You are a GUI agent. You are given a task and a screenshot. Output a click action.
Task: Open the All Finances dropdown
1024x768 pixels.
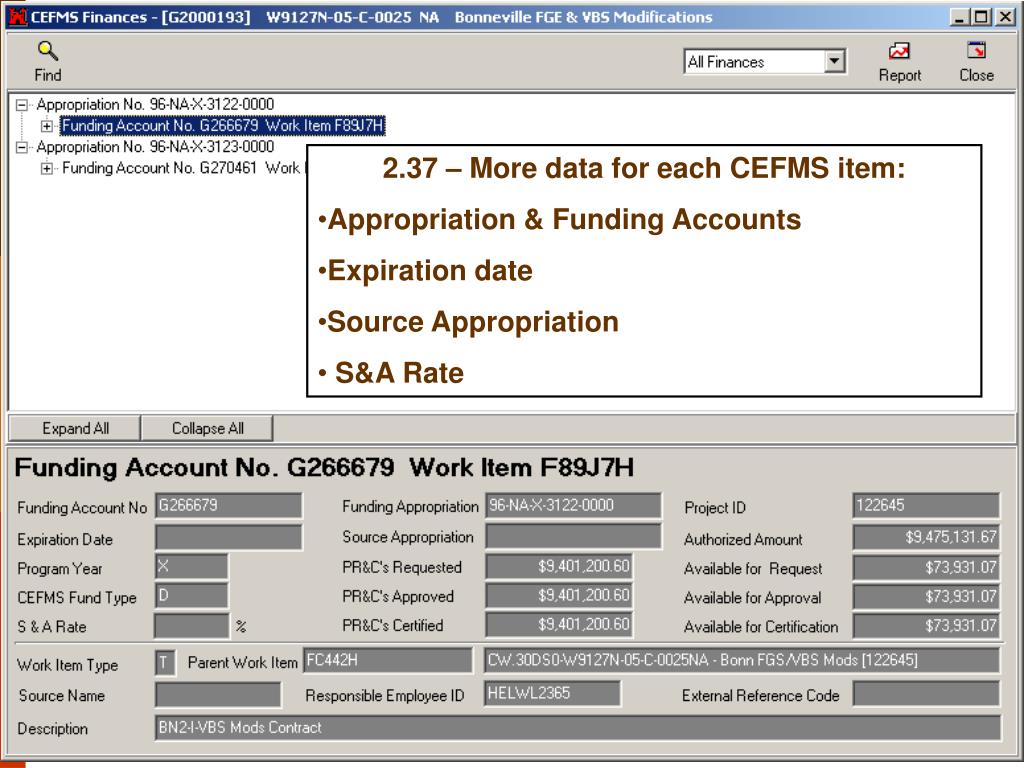(x=833, y=62)
